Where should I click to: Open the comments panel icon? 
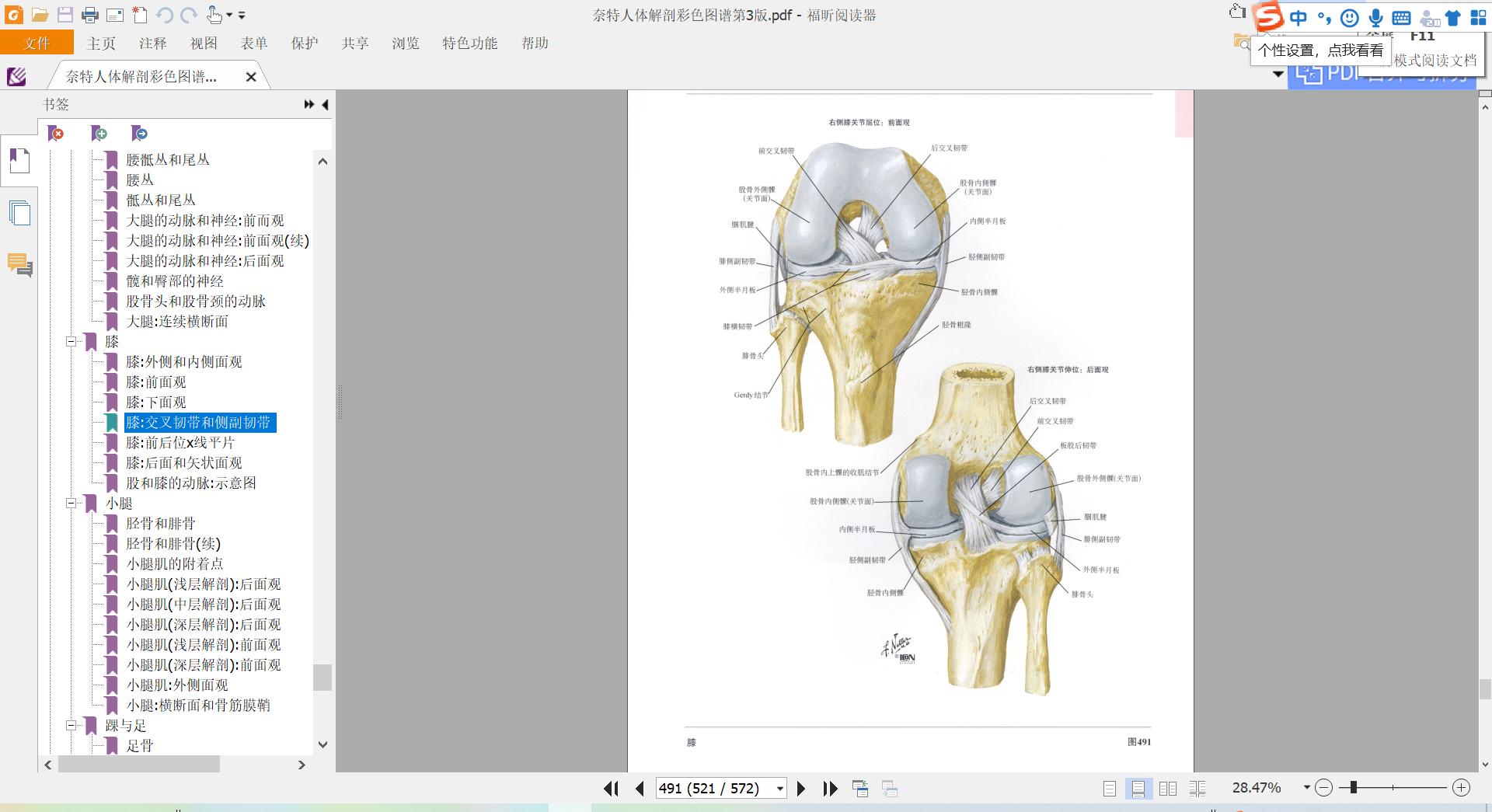pyautogui.click(x=19, y=265)
